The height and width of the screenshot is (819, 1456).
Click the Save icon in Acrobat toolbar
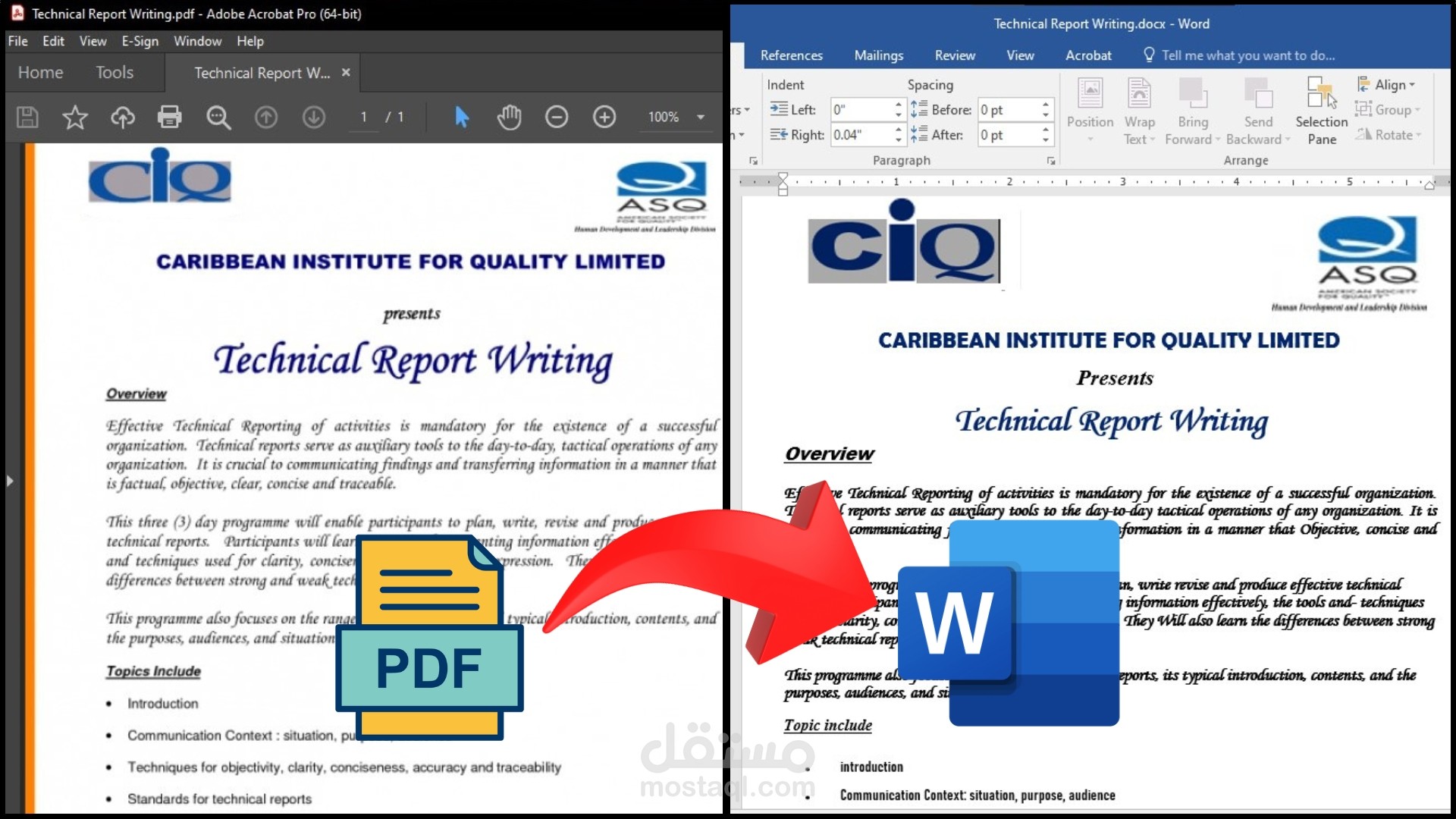point(28,117)
